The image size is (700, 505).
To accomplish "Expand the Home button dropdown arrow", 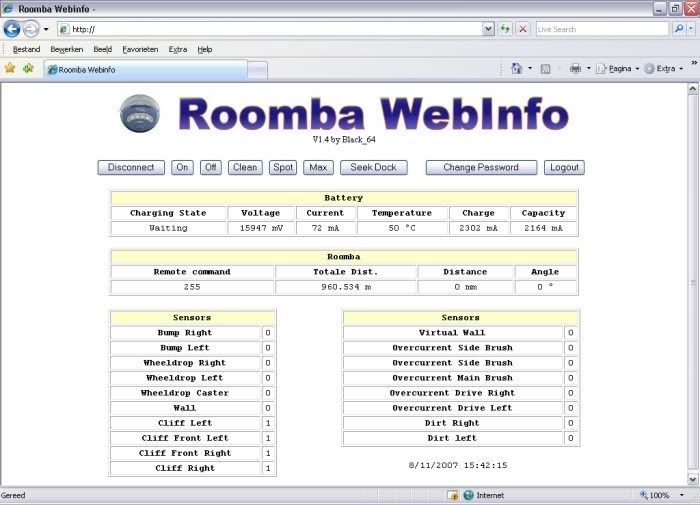I will (x=530, y=68).
